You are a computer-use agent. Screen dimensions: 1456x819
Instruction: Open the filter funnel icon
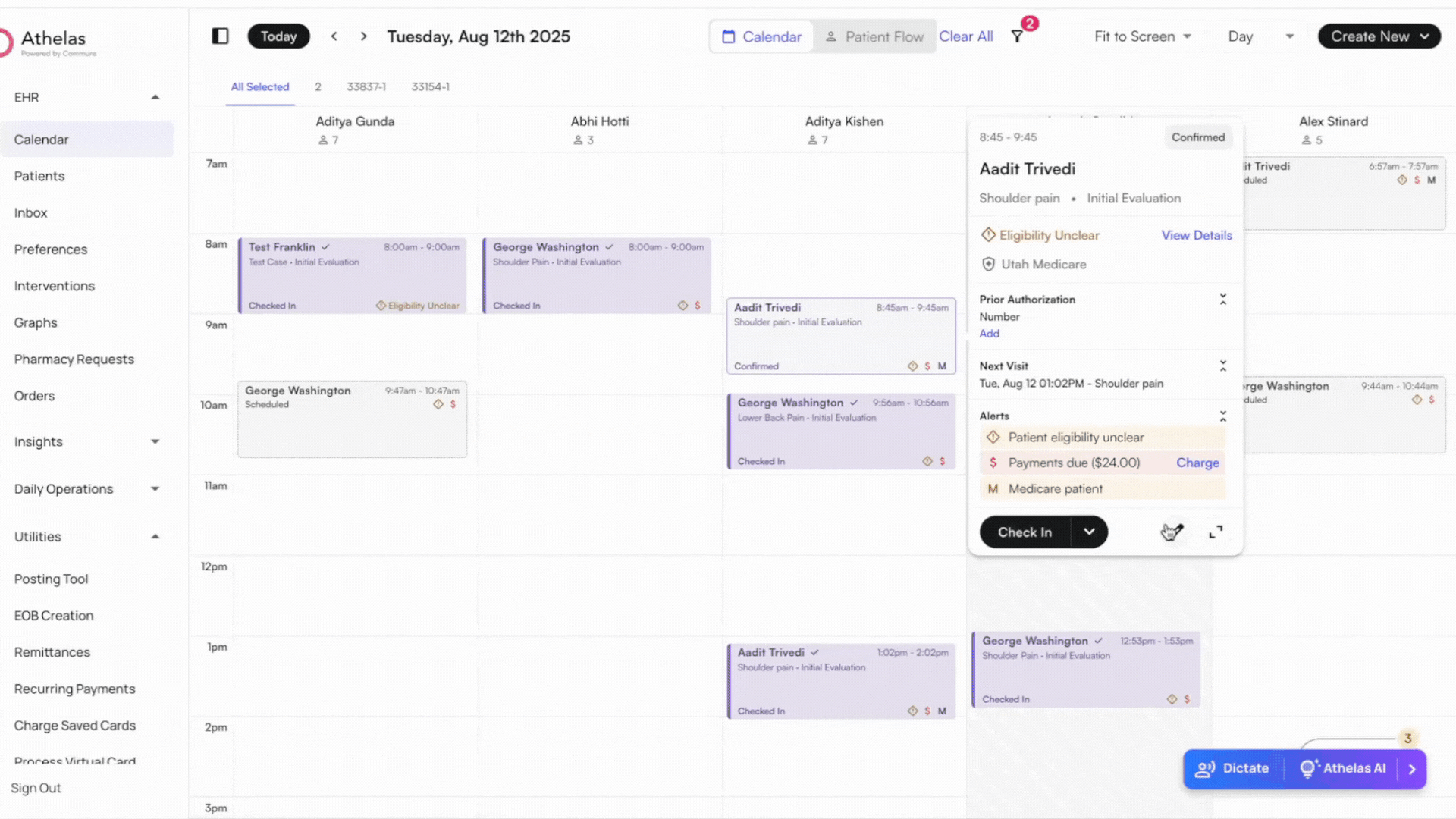click(x=1018, y=36)
